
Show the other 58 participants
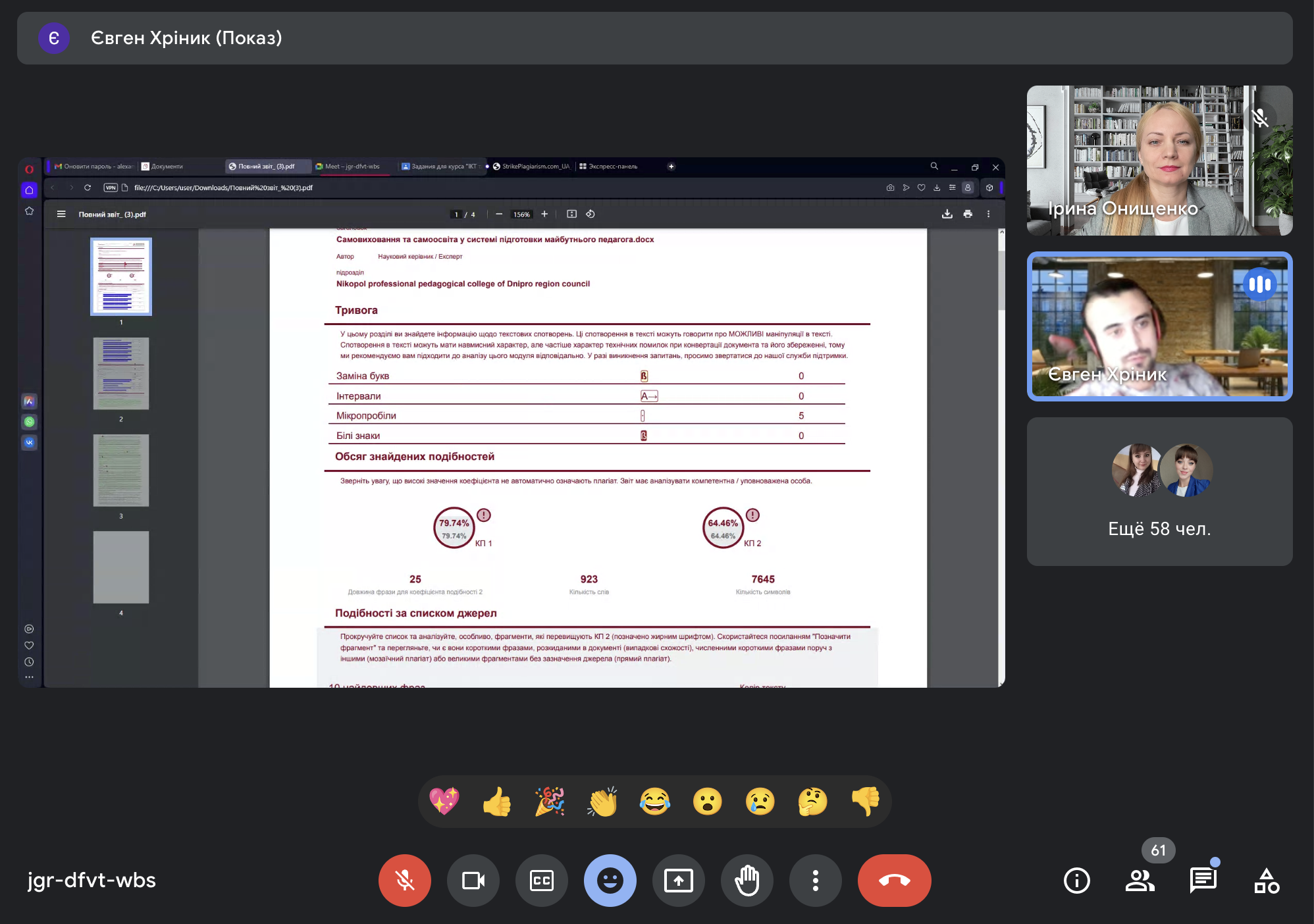(1159, 492)
